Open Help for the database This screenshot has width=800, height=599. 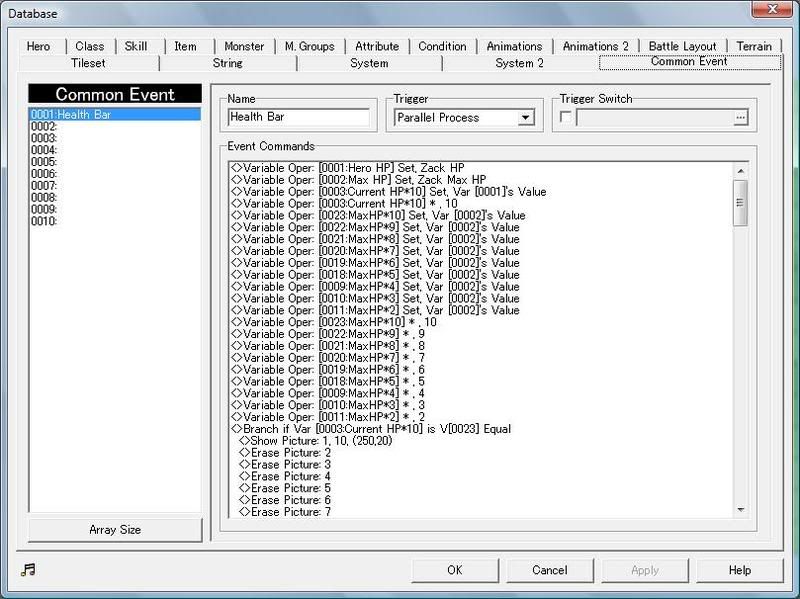[x=740, y=570]
